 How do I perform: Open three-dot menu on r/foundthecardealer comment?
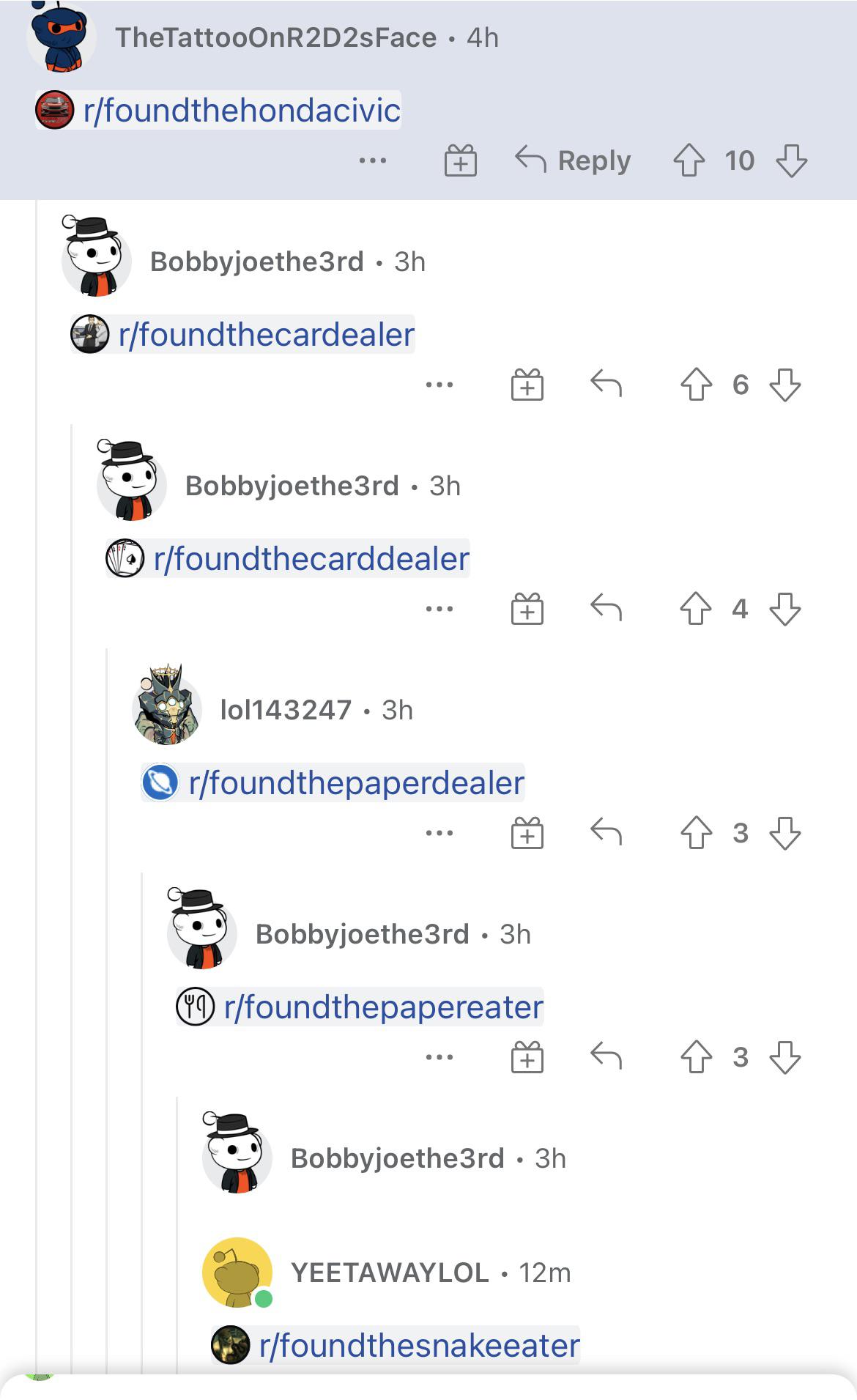click(439, 385)
